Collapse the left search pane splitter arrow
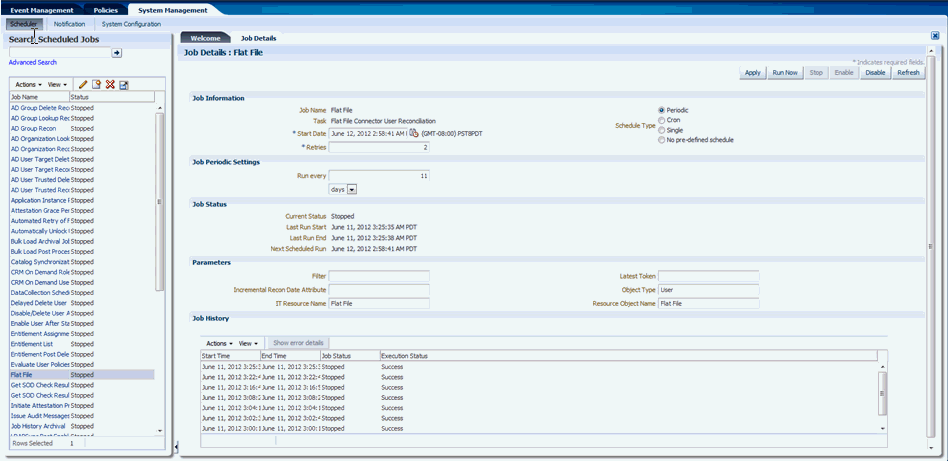The height and width of the screenshot is (461, 948). tap(176, 446)
